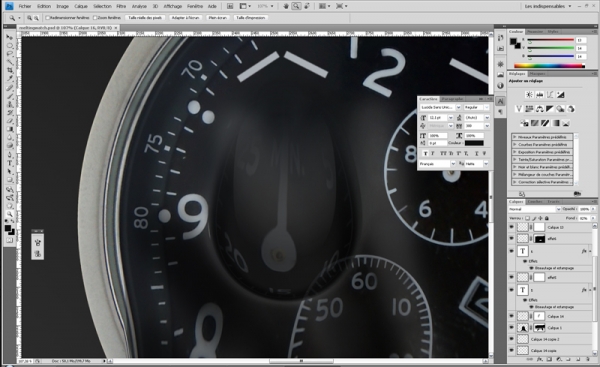Add a layer mask from Layers panel bottom
This screenshot has height=367, width=600.
(x=549, y=359)
